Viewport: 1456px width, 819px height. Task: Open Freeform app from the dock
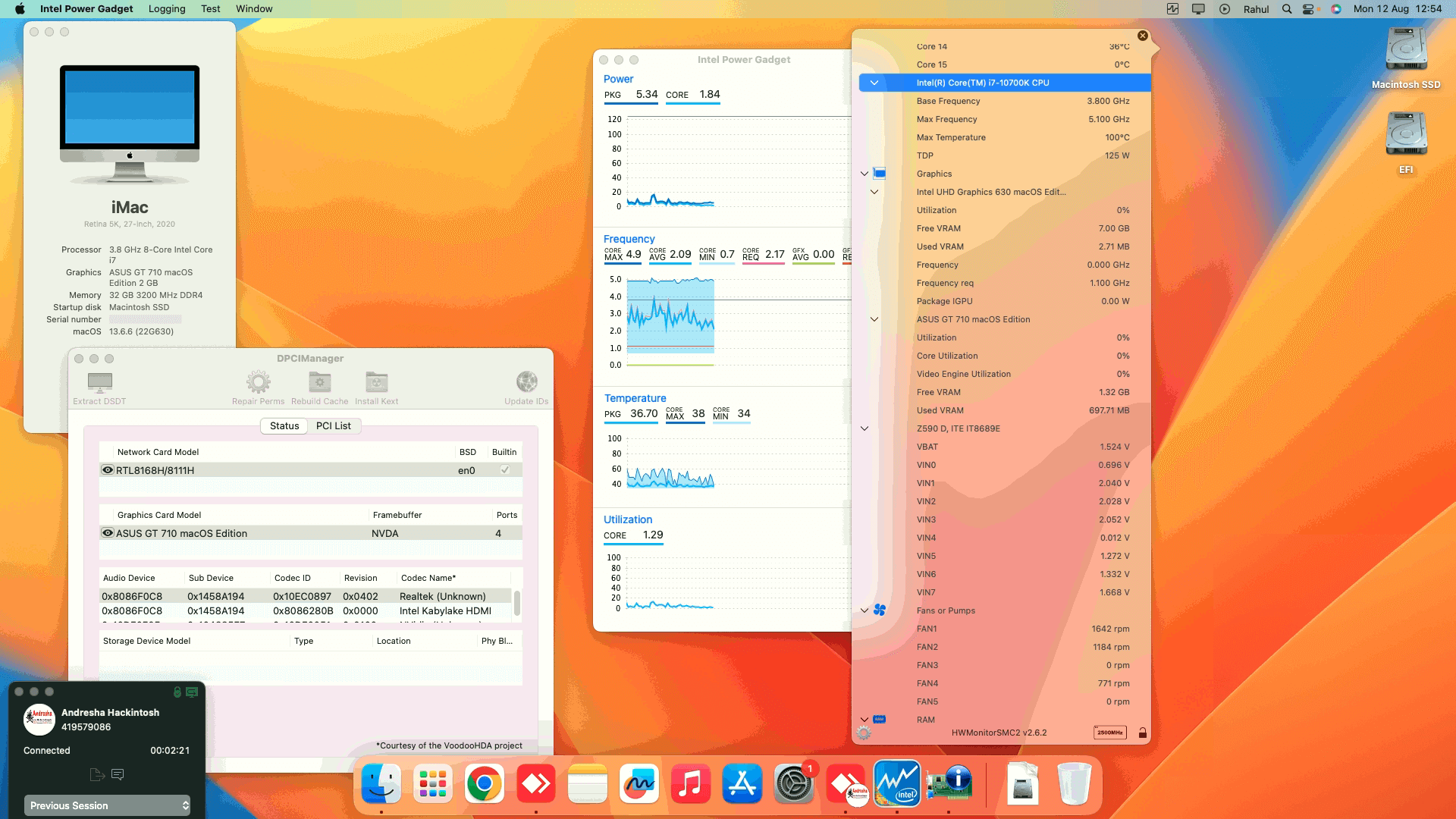pyautogui.click(x=639, y=783)
